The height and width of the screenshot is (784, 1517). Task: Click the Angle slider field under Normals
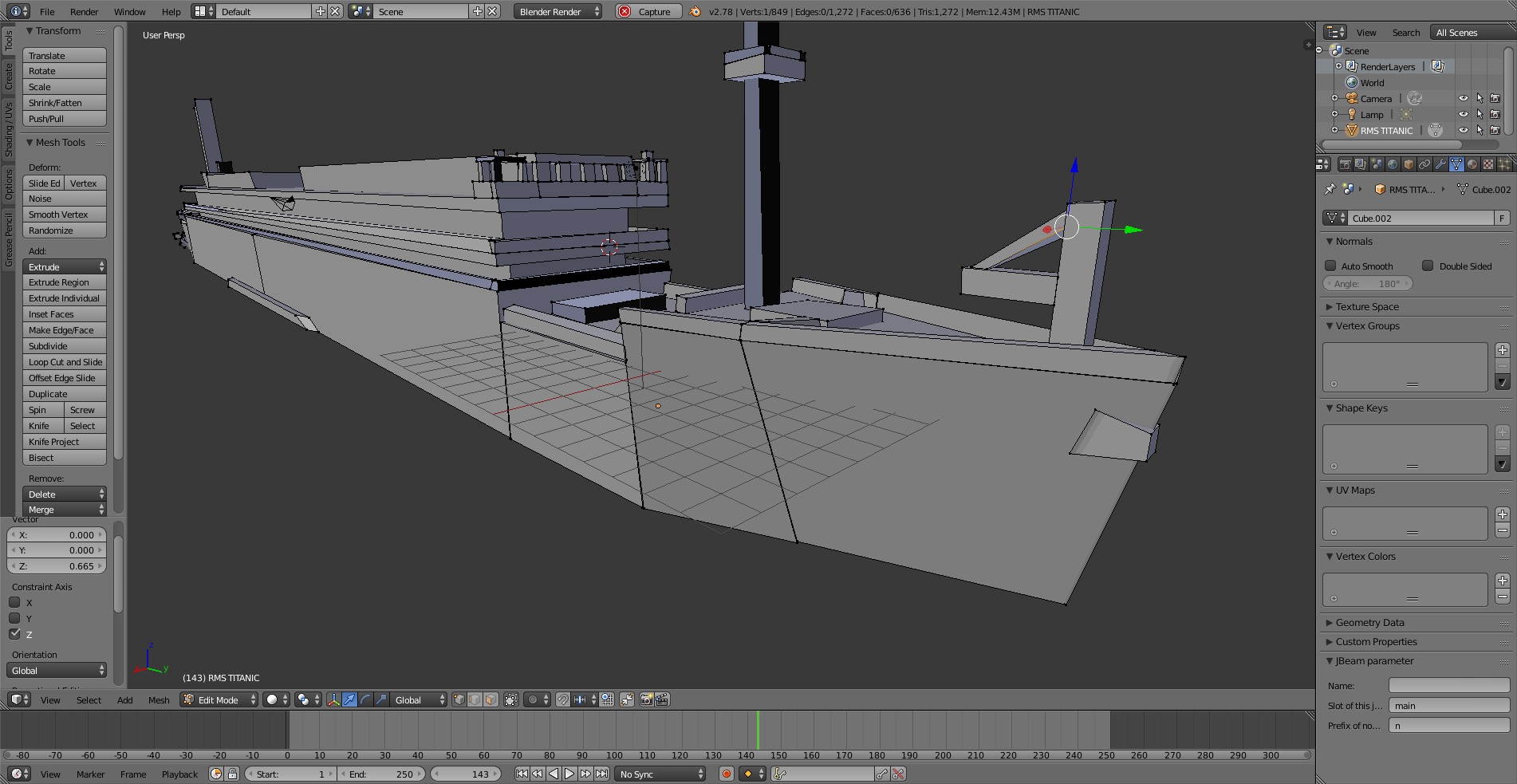point(1367,284)
